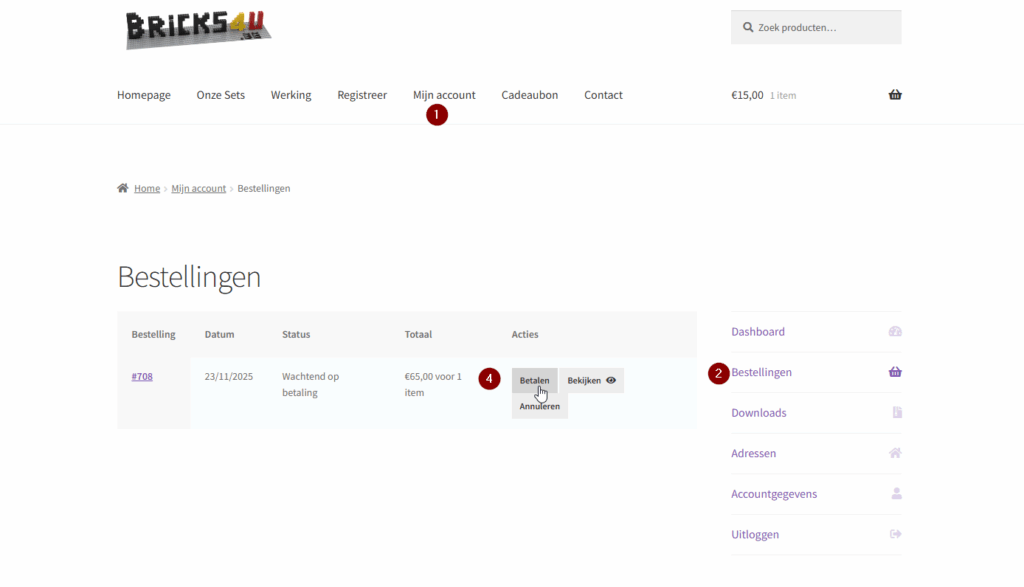Click the magnifier icon in search box

(x=748, y=28)
